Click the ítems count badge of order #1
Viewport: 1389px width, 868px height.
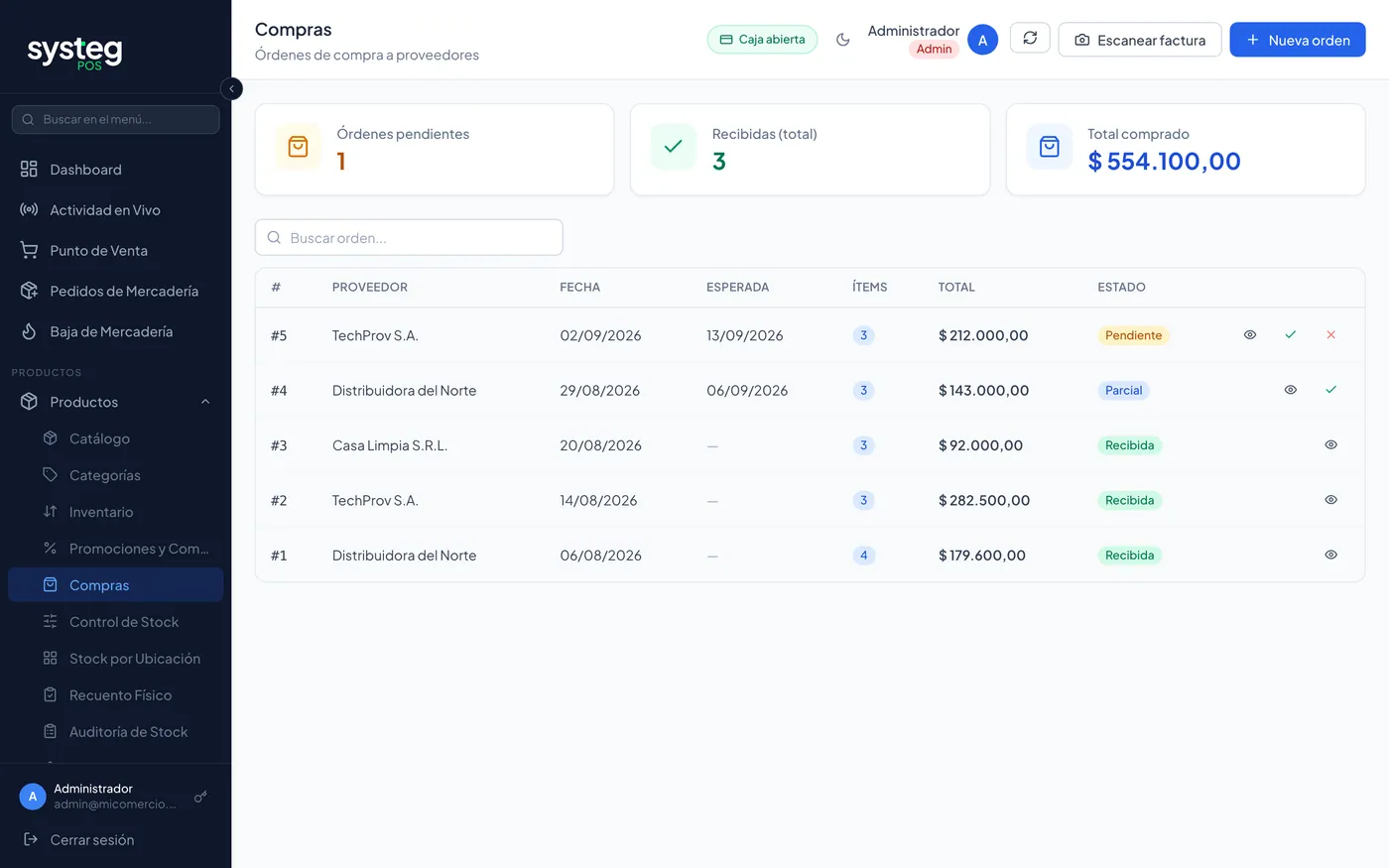point(864,556)
